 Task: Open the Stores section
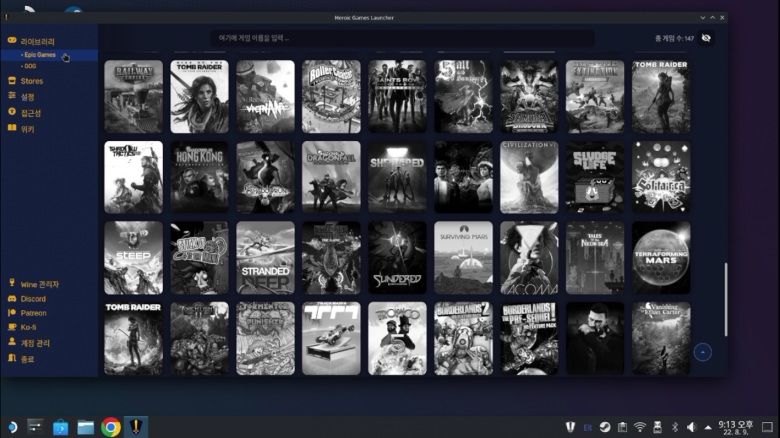(26, 81)
